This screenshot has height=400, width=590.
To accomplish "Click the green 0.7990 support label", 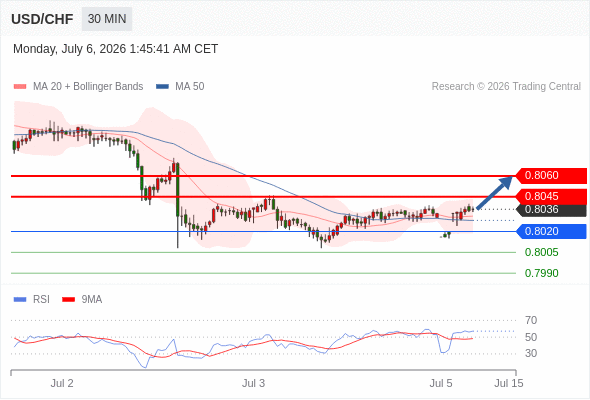I will point(541,273).
